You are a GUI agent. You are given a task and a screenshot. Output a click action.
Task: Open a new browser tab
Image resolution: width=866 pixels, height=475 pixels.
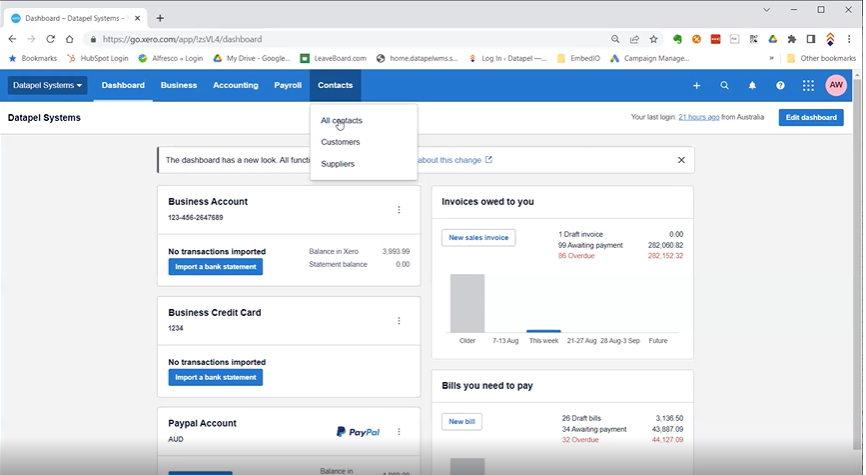point(160,18)
